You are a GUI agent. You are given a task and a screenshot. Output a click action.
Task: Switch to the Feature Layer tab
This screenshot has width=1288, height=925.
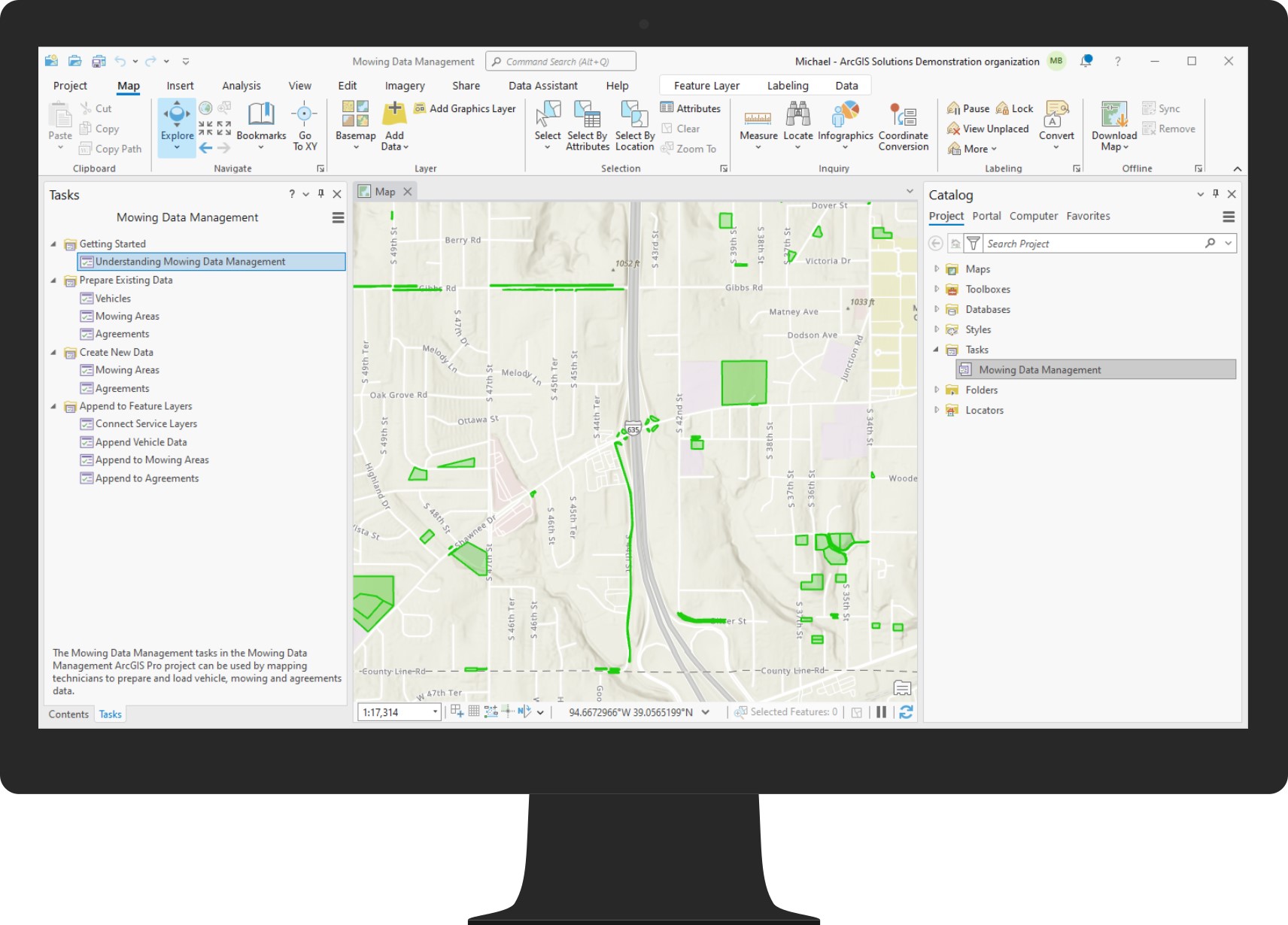click(706, 86)
